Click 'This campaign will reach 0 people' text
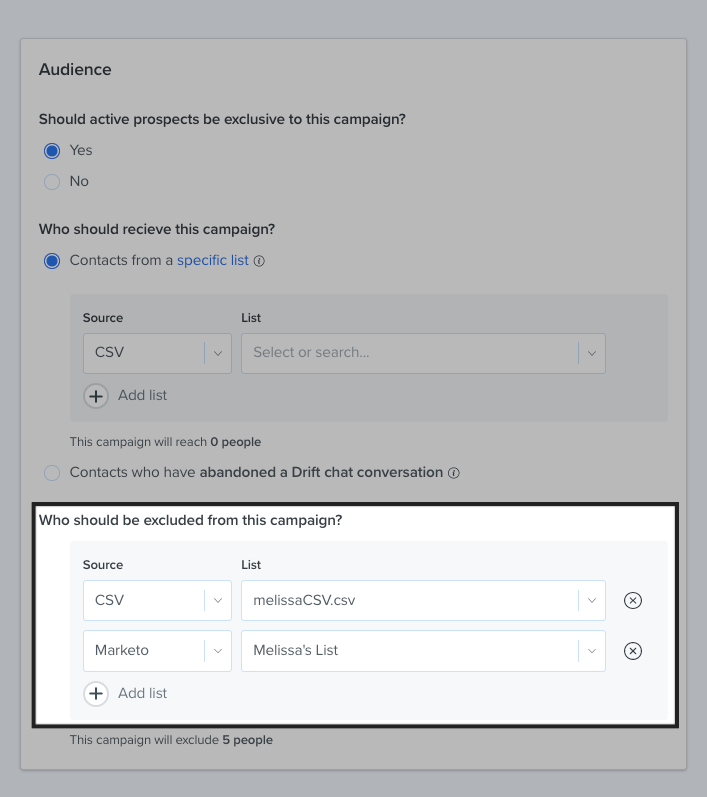This screenshot has height=797, width=707. coord(165,442)
